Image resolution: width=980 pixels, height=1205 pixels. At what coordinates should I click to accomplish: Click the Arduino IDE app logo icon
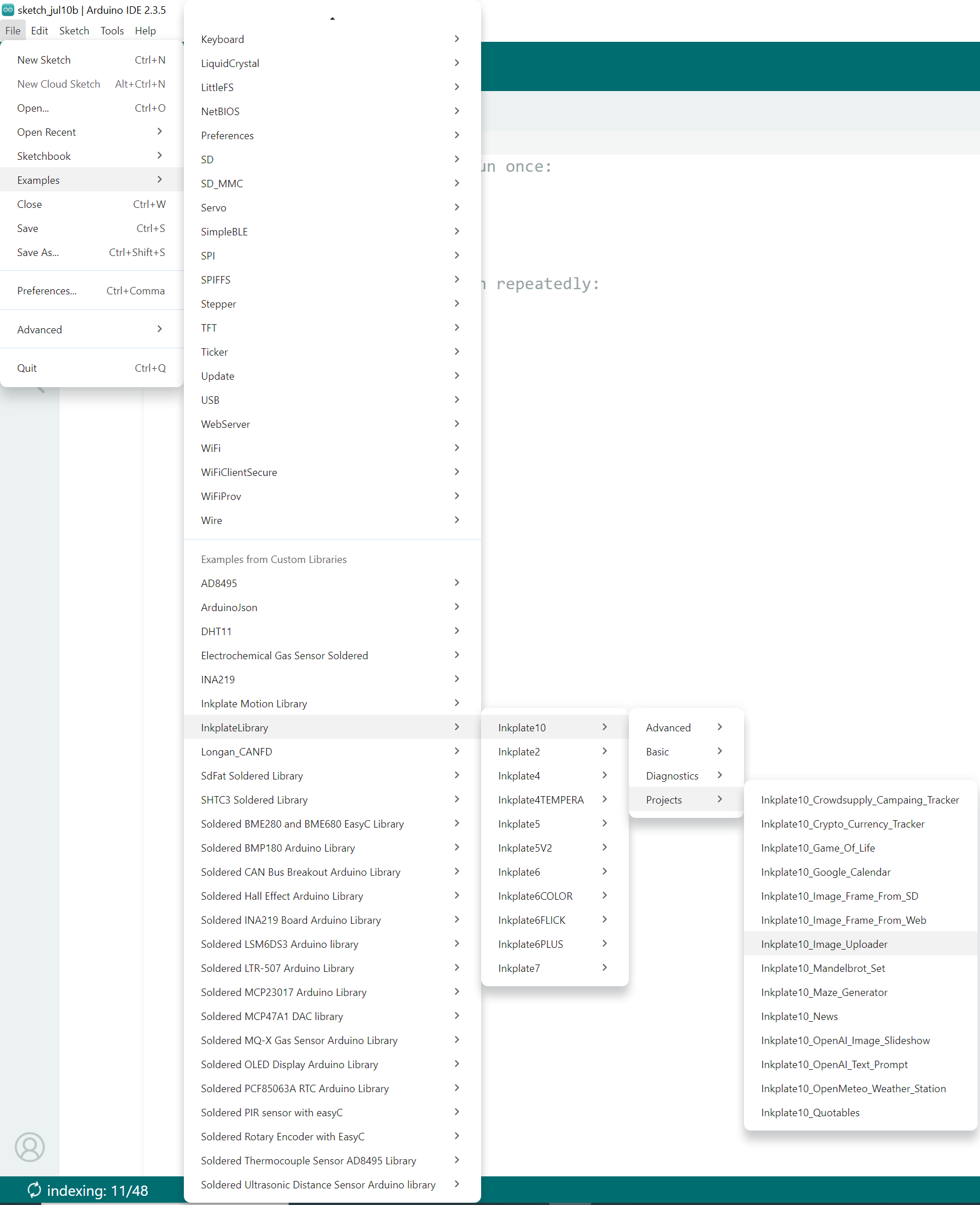pyautogui.click(x=8, y=10)
